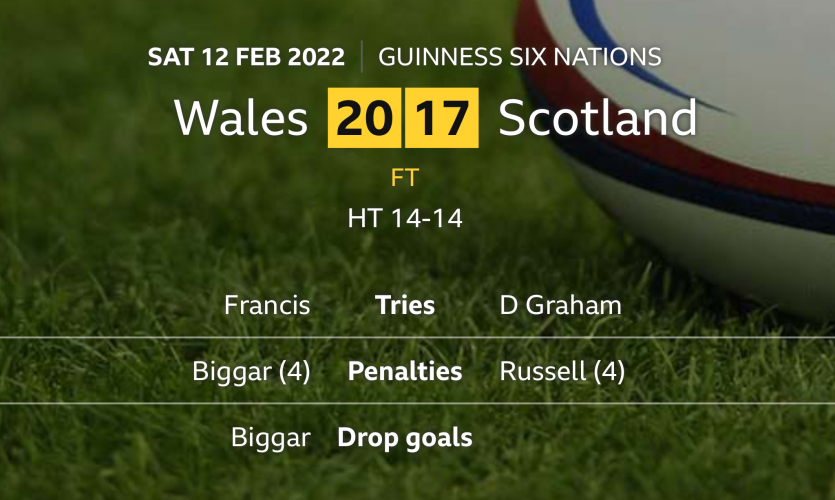The width and height of the screenshot is (835, 500).
Task: Click Biggar (4) in the Penalties row
Action: [251, 372]
